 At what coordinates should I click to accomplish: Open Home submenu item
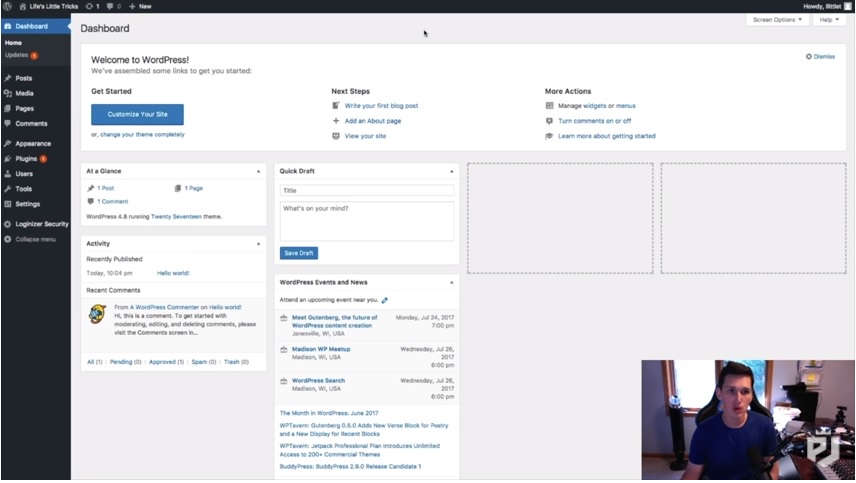click(x=13, y=43)
